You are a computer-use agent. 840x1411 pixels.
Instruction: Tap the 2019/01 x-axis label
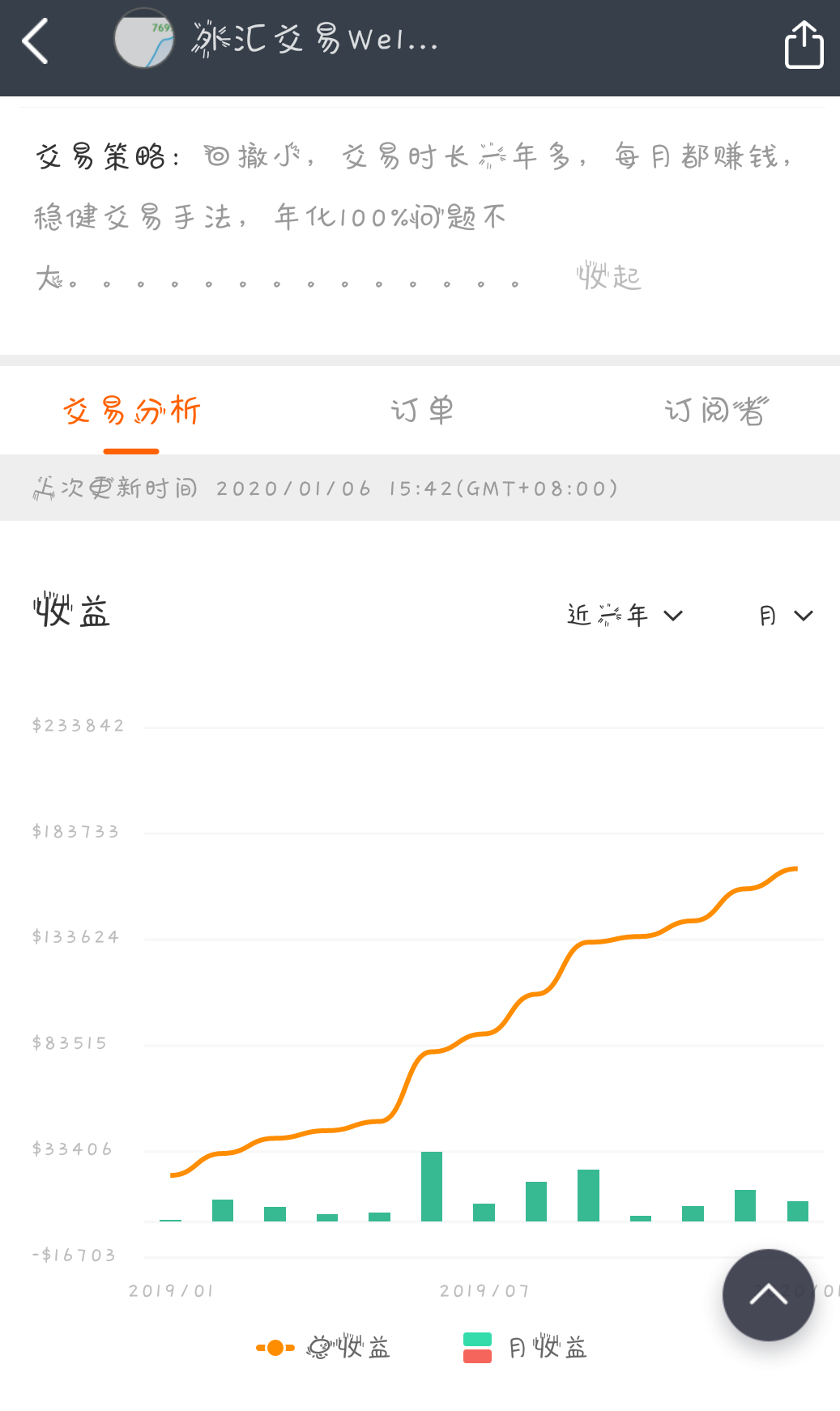(x=171, y=1291)
